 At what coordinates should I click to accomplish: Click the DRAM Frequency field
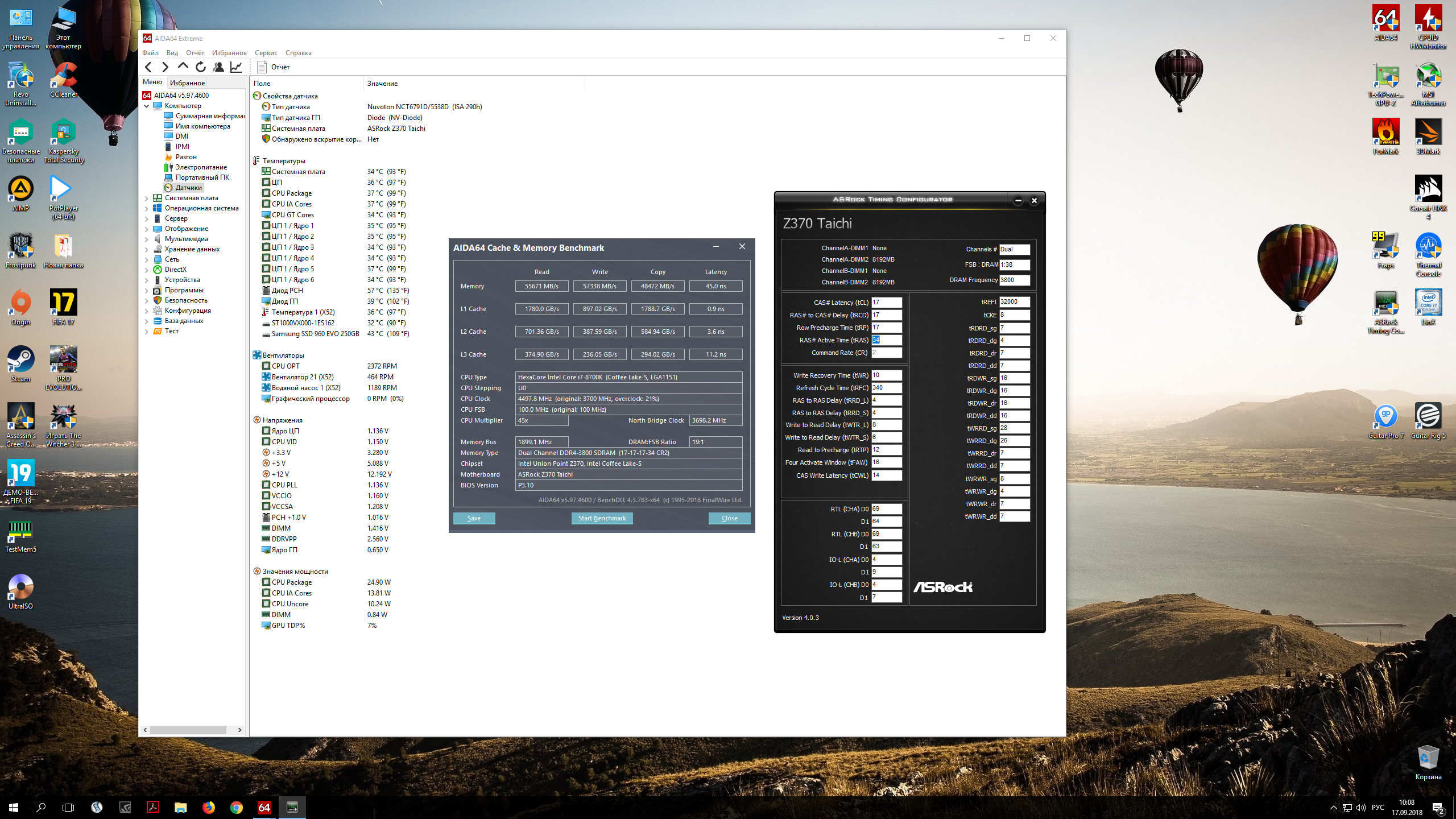(x=1014, y=280)
